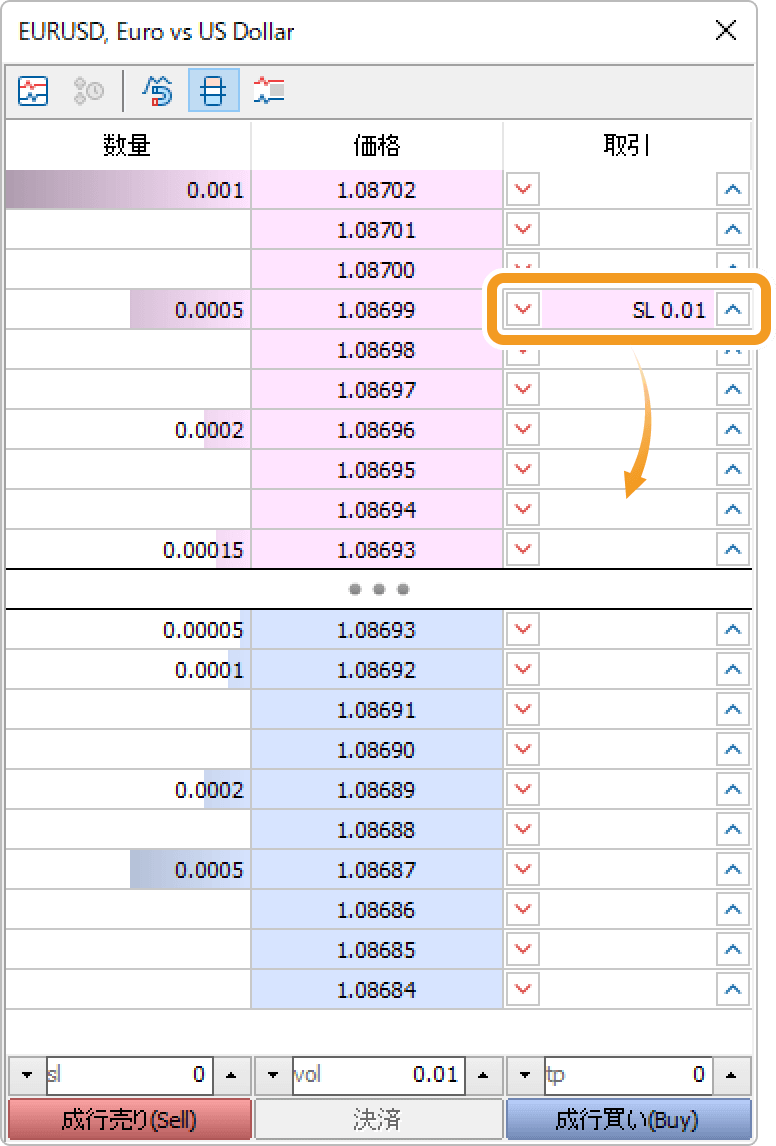Screen dimensions: 776x1146
Task: Open the vol volume dropdown arrow
Action: [x=273, y=1075]
